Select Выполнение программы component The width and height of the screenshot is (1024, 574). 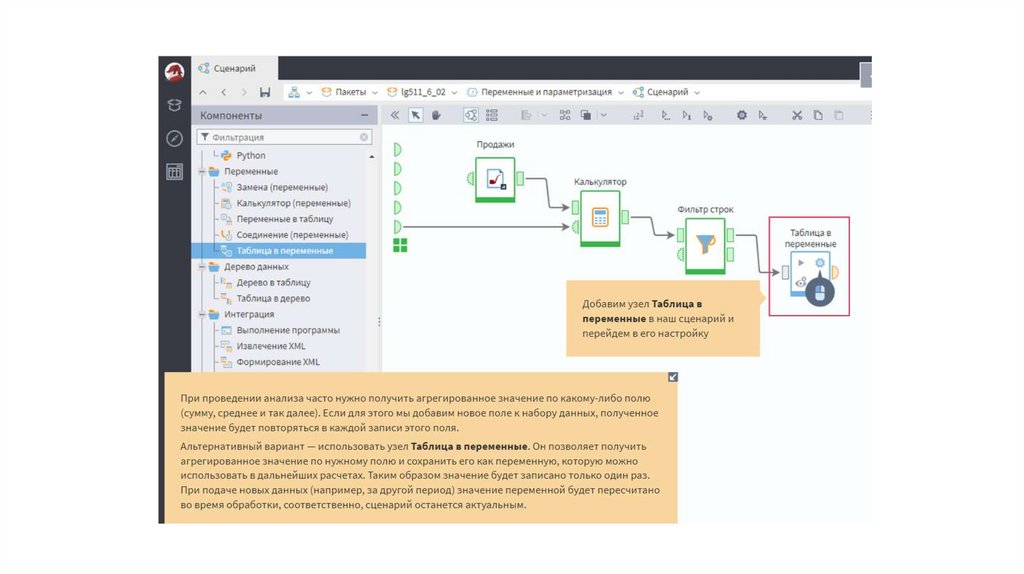[288, 330]
